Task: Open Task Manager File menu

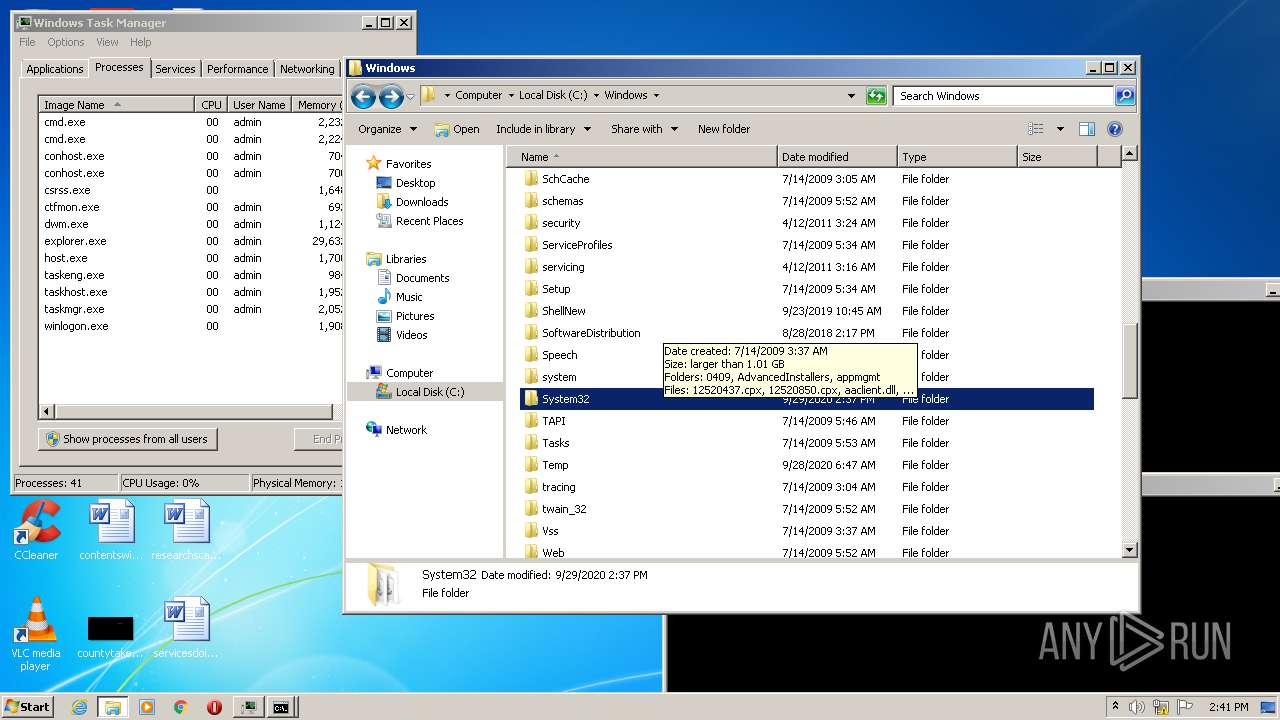Action: 27,42
